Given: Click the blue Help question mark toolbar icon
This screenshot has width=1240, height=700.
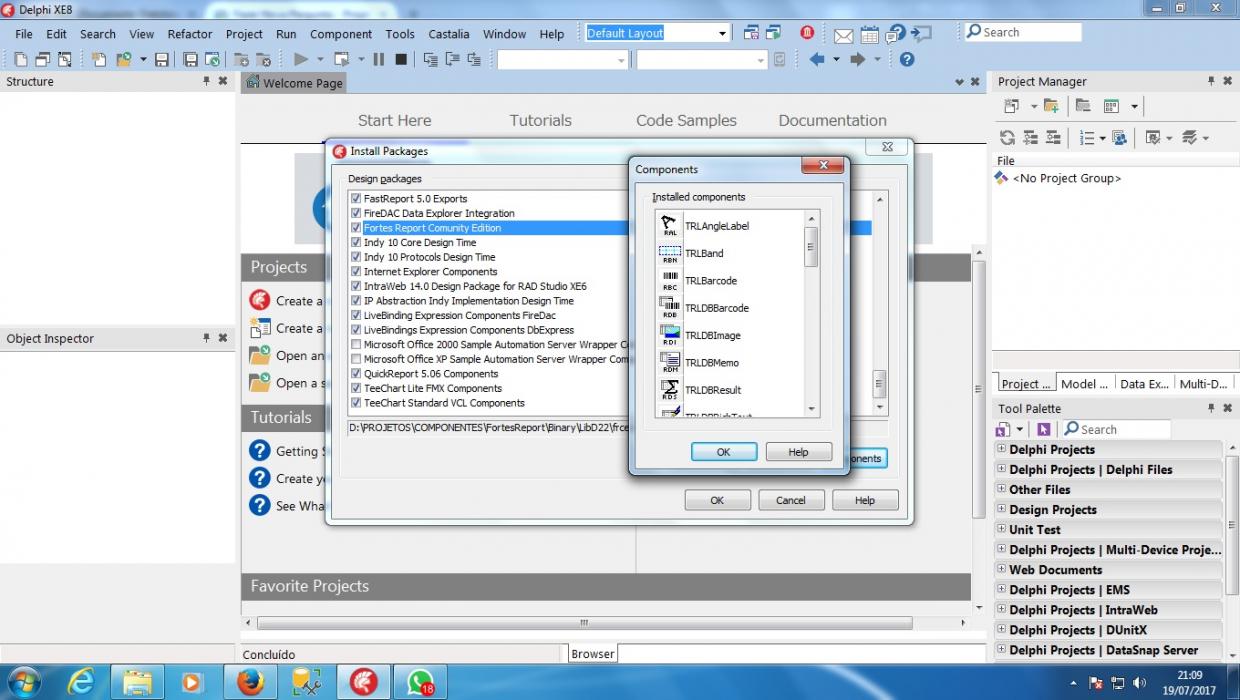Looking at the screenshot, I should point(907,60).
